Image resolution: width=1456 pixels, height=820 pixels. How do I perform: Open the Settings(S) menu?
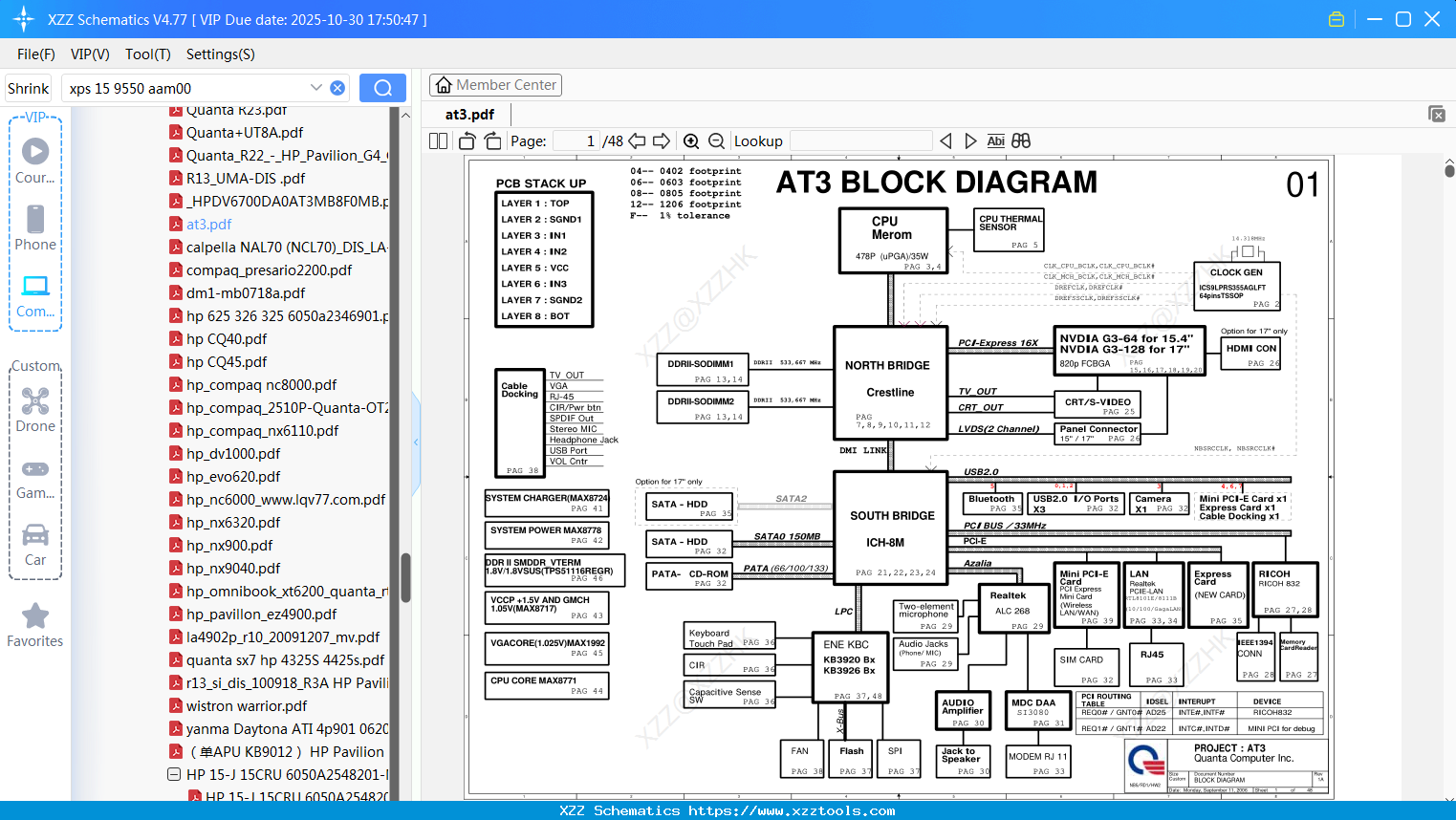pyautogui.click(x=221, y=54)
